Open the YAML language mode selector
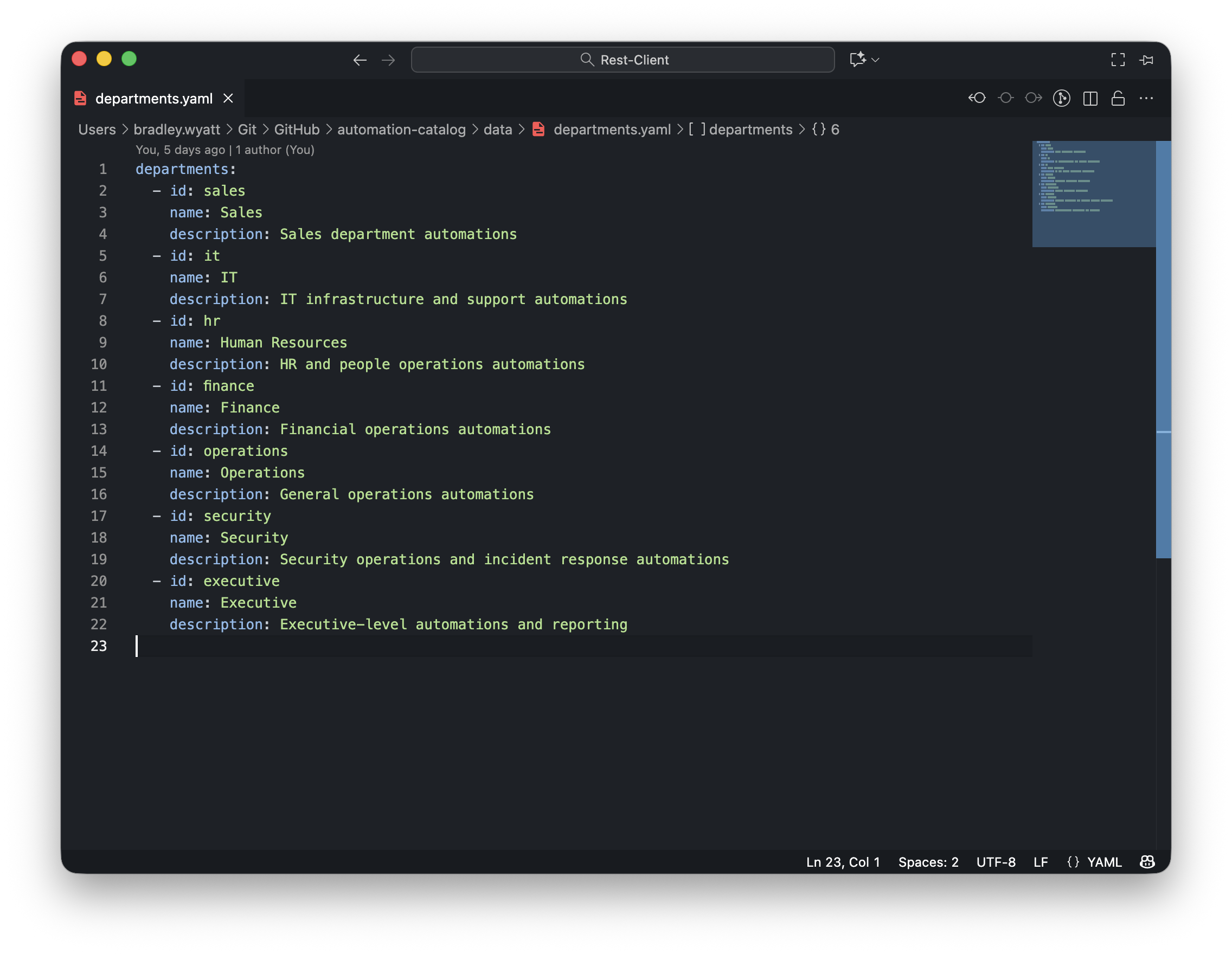 click(x=1103, y=861)
